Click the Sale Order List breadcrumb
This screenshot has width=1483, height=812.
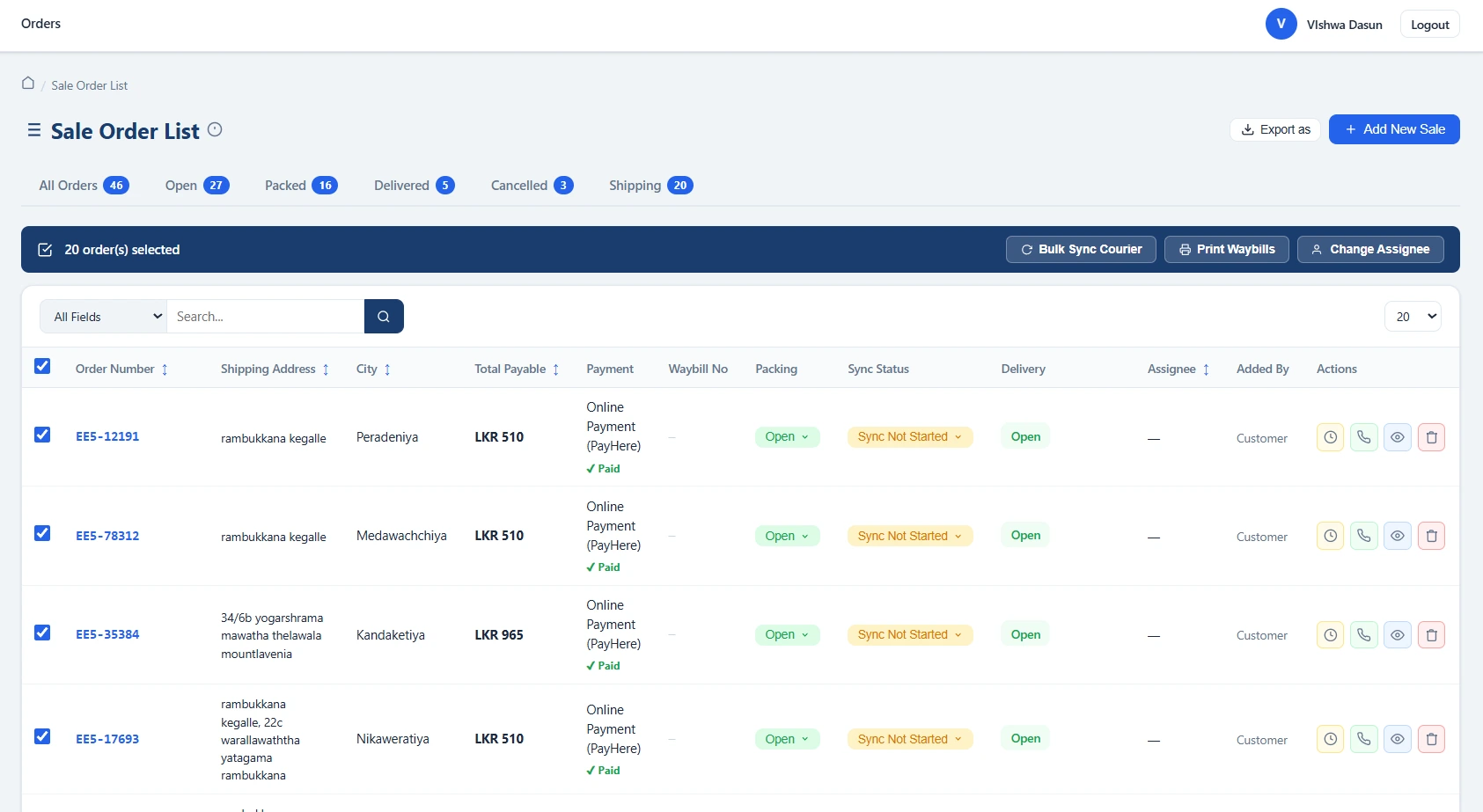click(90, 85)
